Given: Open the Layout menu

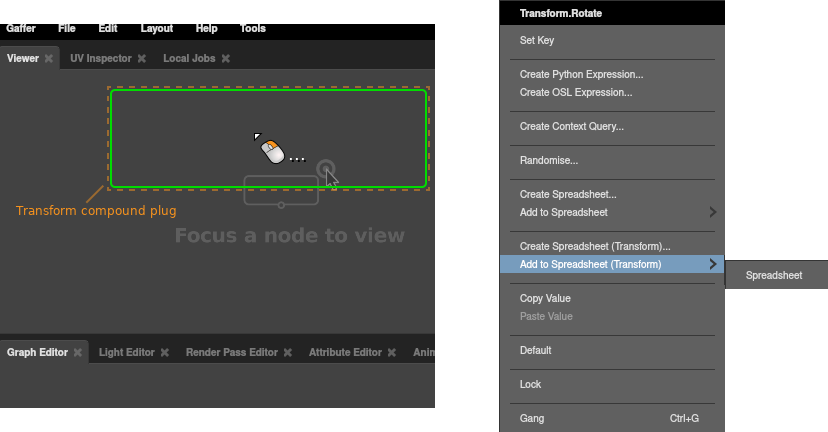Looking at the screenshot, I should pyautogui.click(x=156, y=28).
